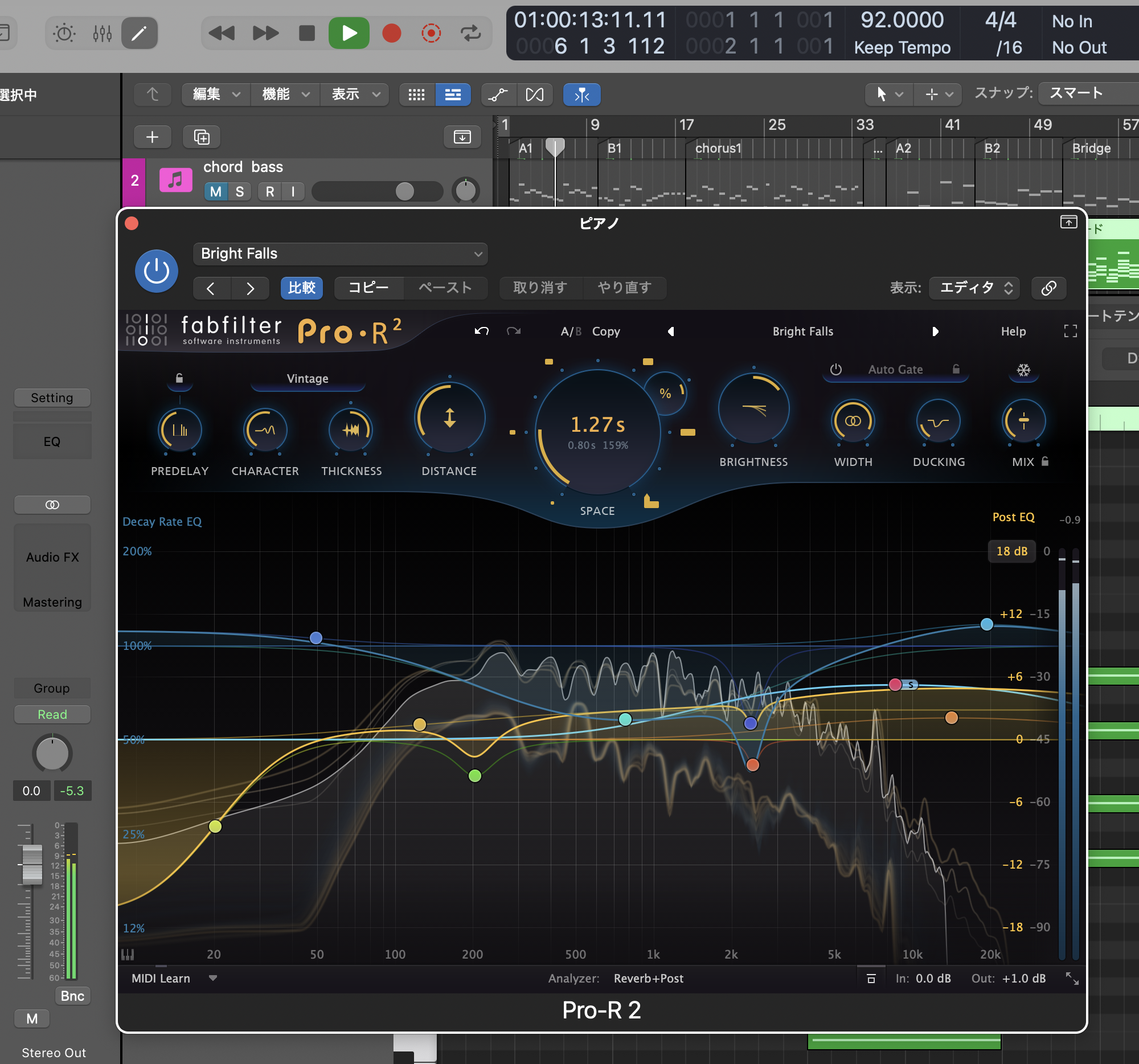The height and width of the screenshot is (1064, 1139).
Task: Toggle input monitoring on chord bass
Action: 293,191
